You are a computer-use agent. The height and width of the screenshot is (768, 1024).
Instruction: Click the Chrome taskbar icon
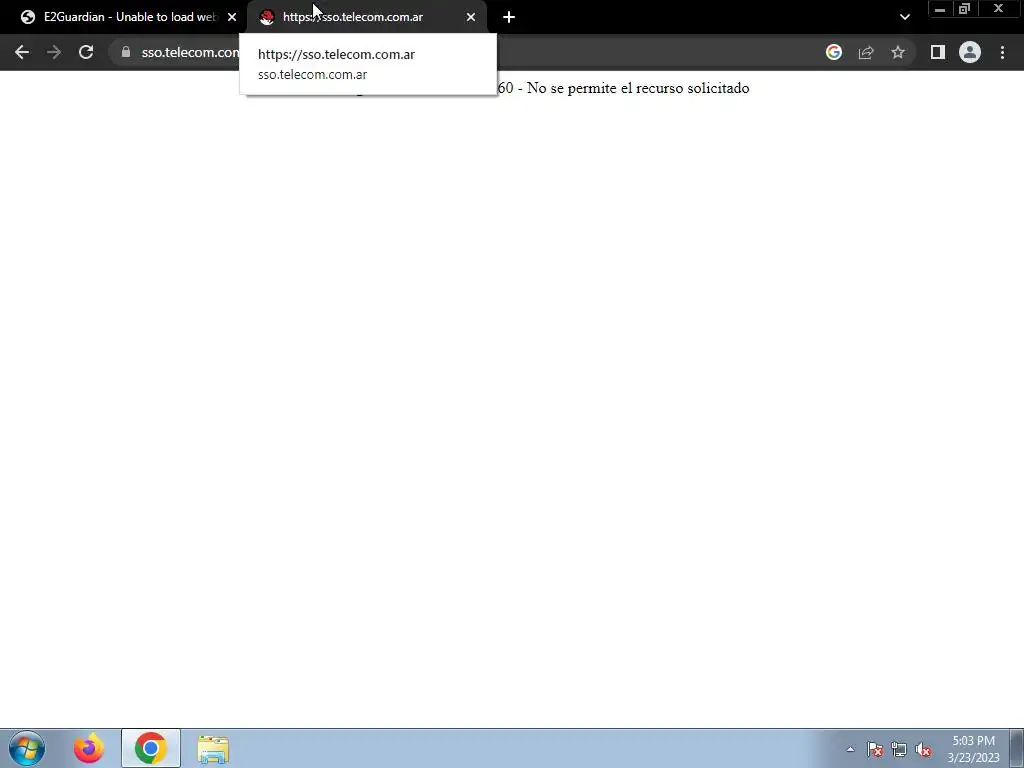click(x=151, y=748)
